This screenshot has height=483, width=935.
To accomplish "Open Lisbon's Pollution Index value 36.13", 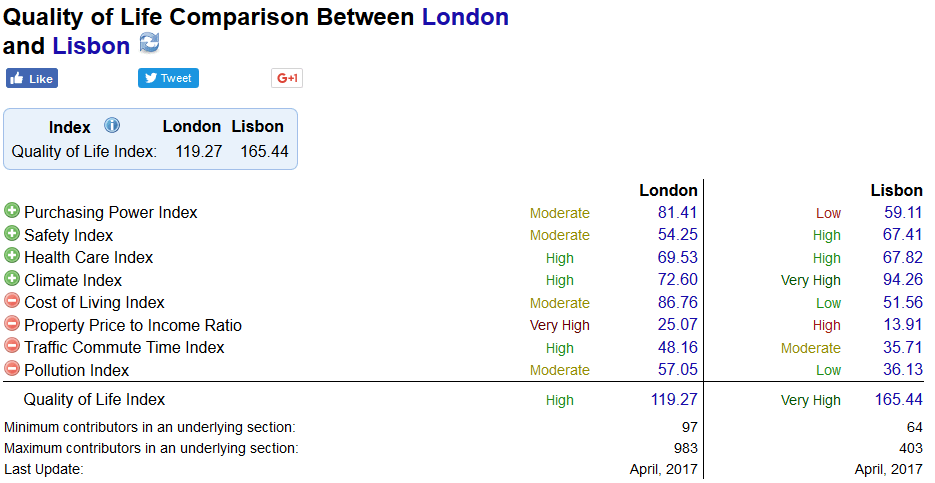I will pos(903,369).
